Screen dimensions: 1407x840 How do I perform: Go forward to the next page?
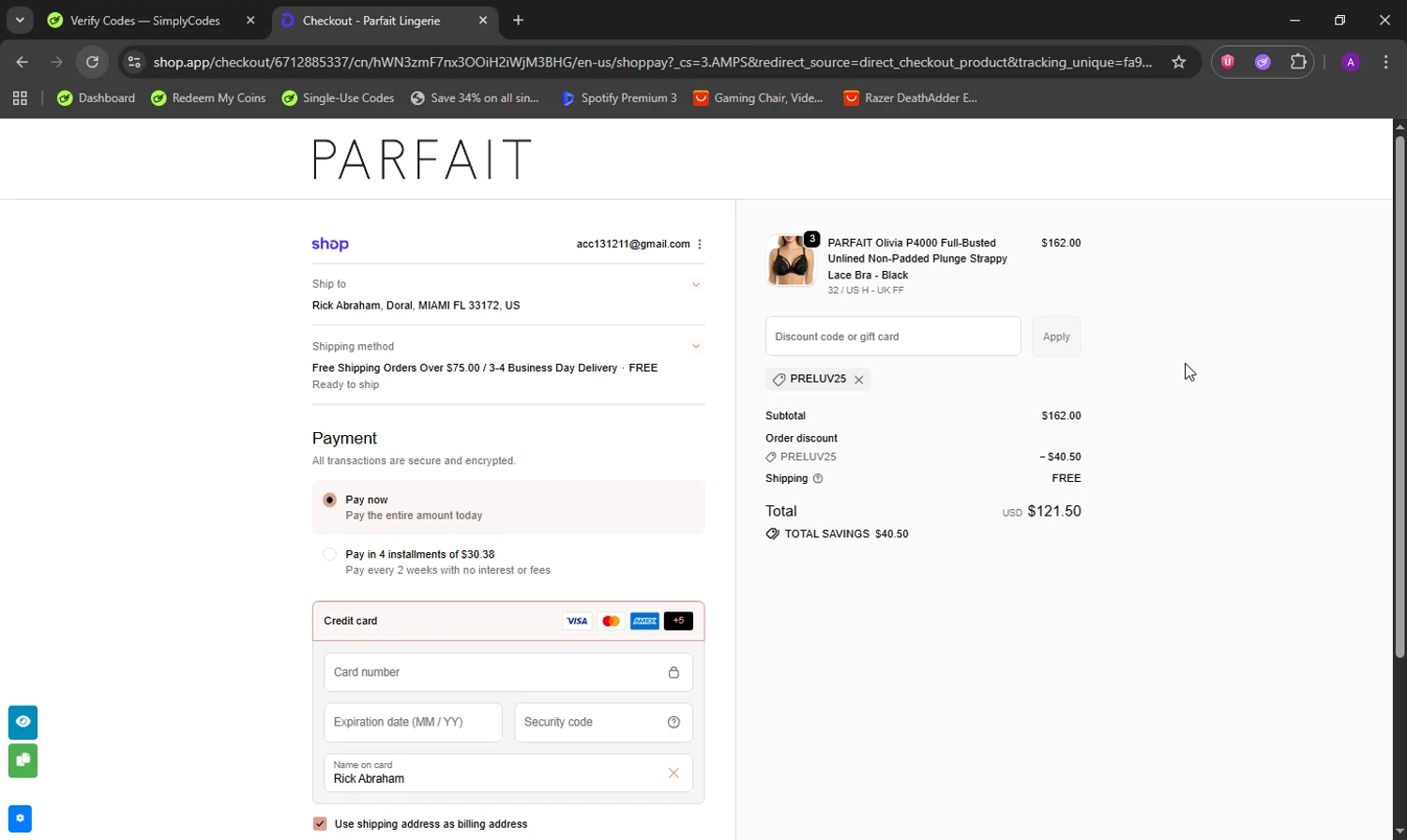click(x=57, y=62)
